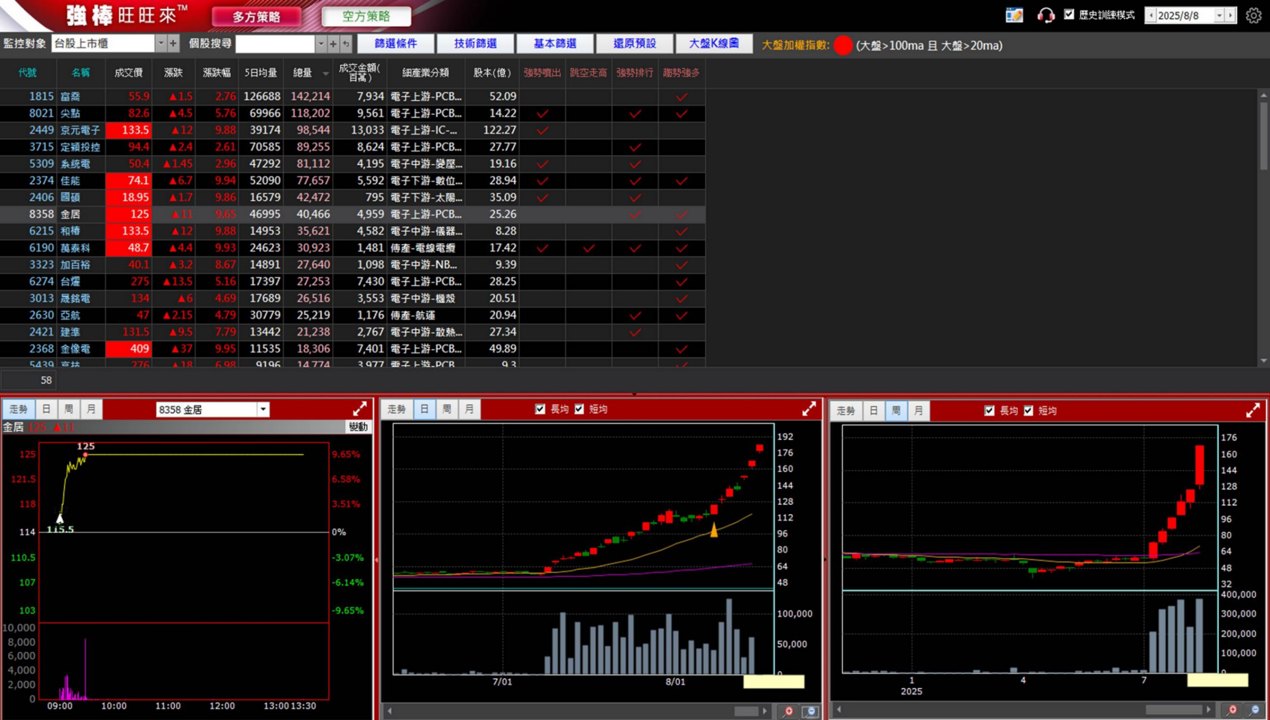Click the sort arrow on 總量 column header
This screenshot has height=720, width=1270.
(326, 73)
